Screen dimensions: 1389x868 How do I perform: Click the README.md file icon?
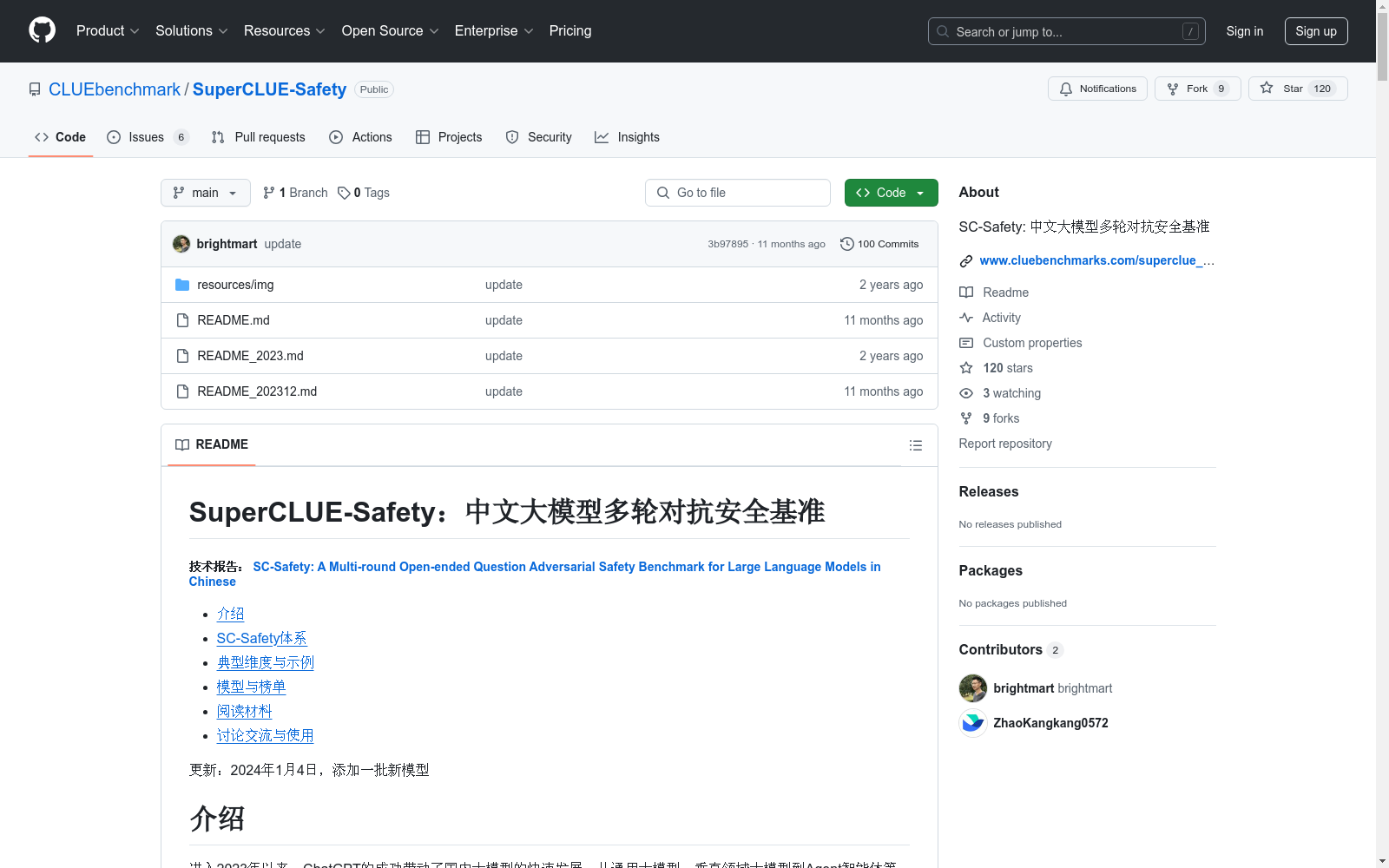pyautogui.click(x=182, y=320)
